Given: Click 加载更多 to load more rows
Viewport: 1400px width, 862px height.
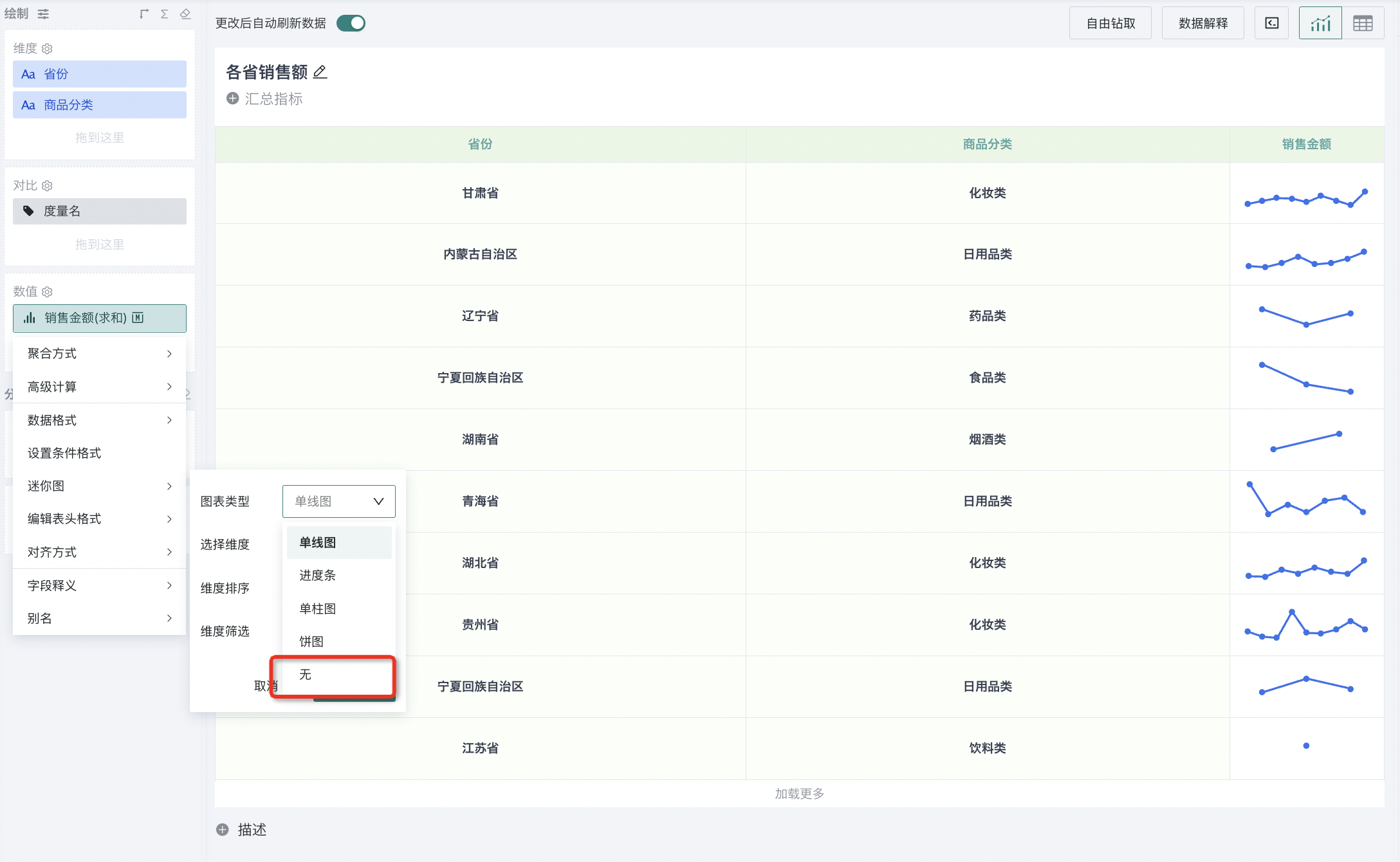Looking at the screenshot, I should click(799, 793).
